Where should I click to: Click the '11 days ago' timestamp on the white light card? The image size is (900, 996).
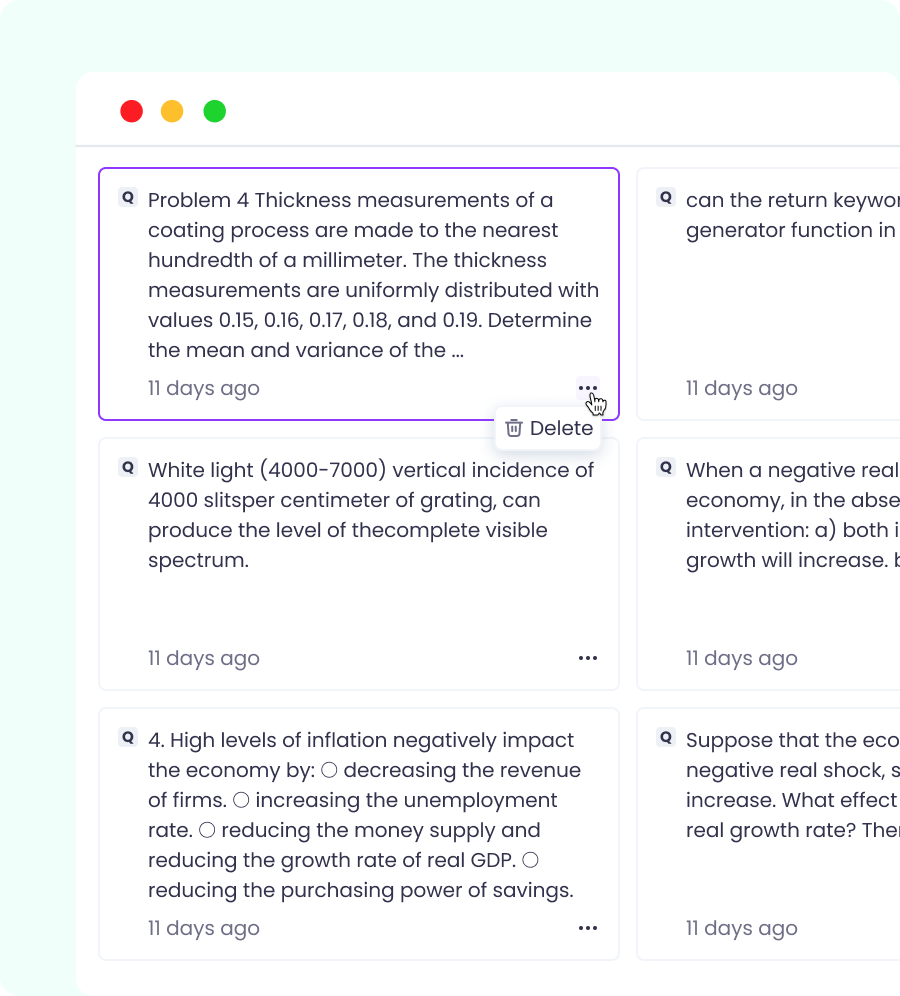[203, 658]
